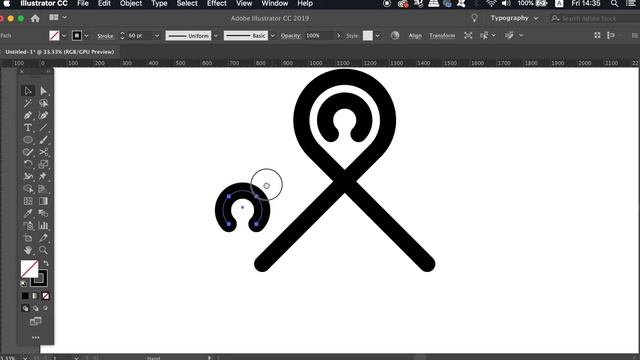Open the Typography workspace switcher
640x360 pixels.
514,18
